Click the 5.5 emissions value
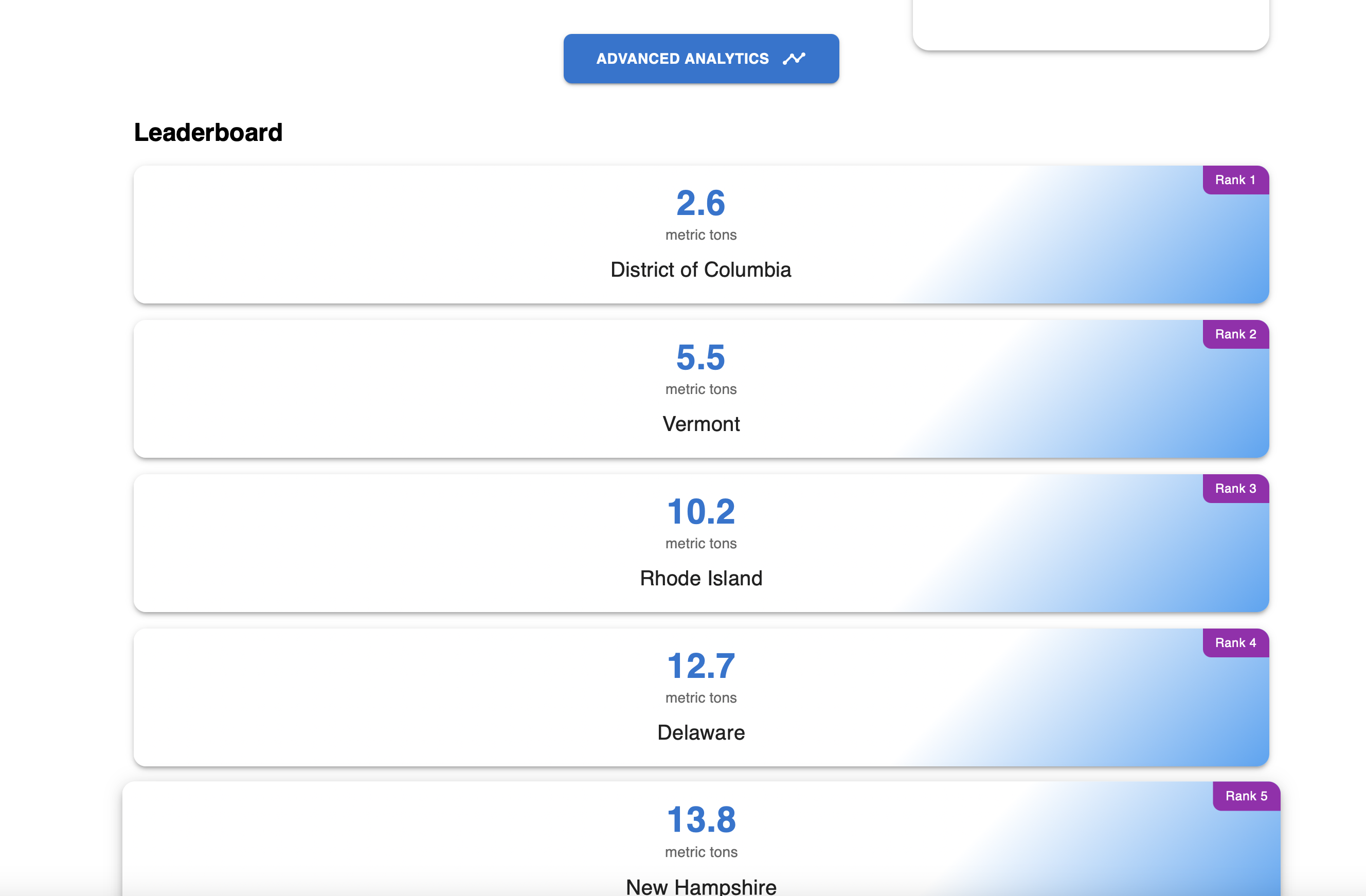The image size is (1366, 896). coord(700,357)
